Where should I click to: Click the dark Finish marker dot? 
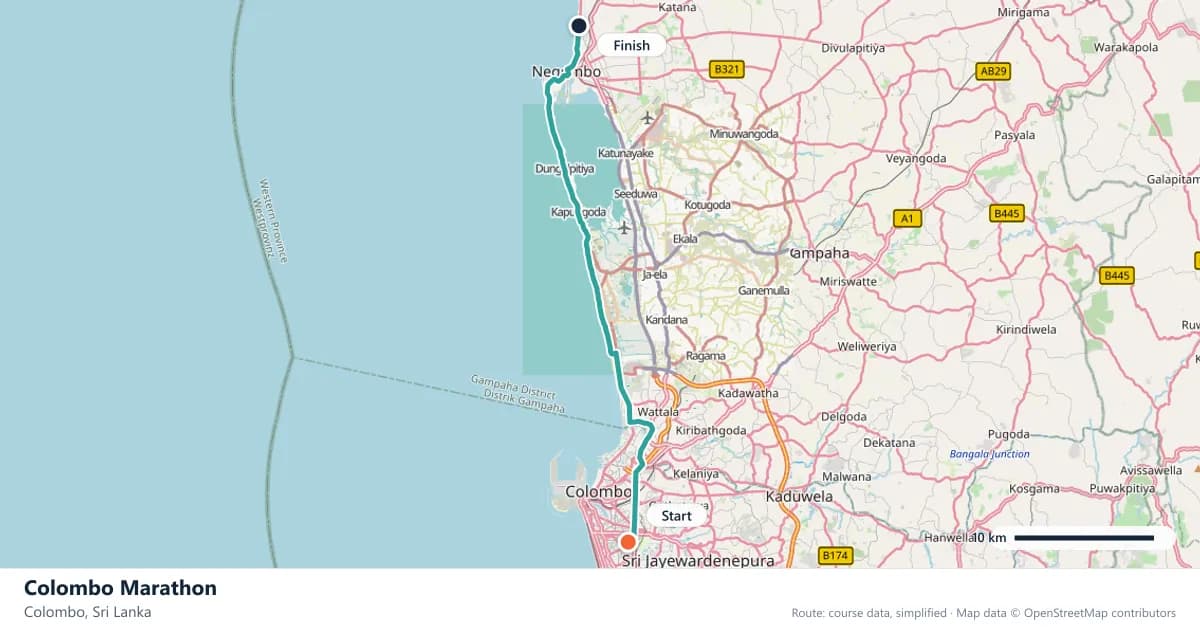[578, 25]
